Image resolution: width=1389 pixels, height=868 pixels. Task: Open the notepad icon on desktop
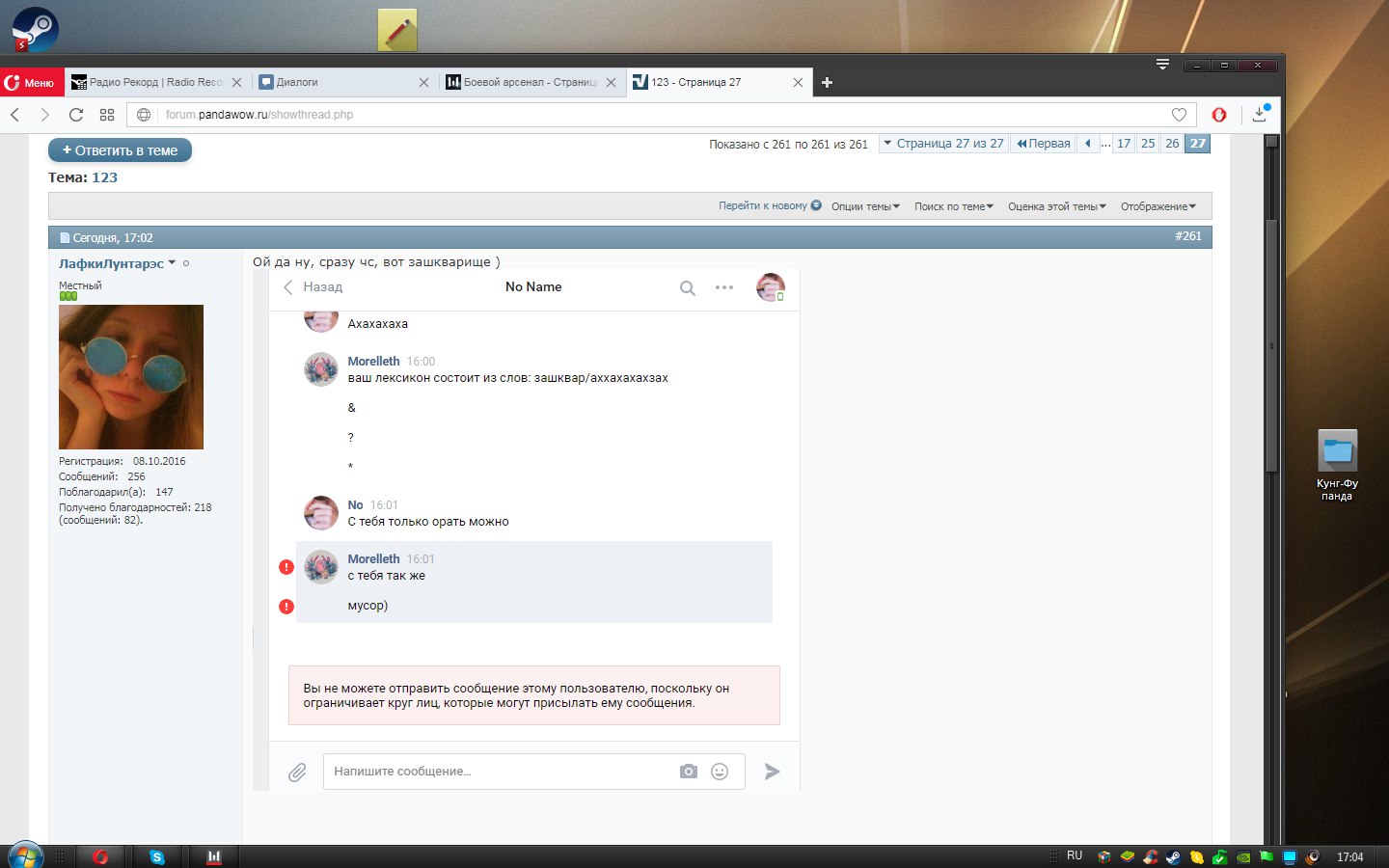[x=397, y=30]
